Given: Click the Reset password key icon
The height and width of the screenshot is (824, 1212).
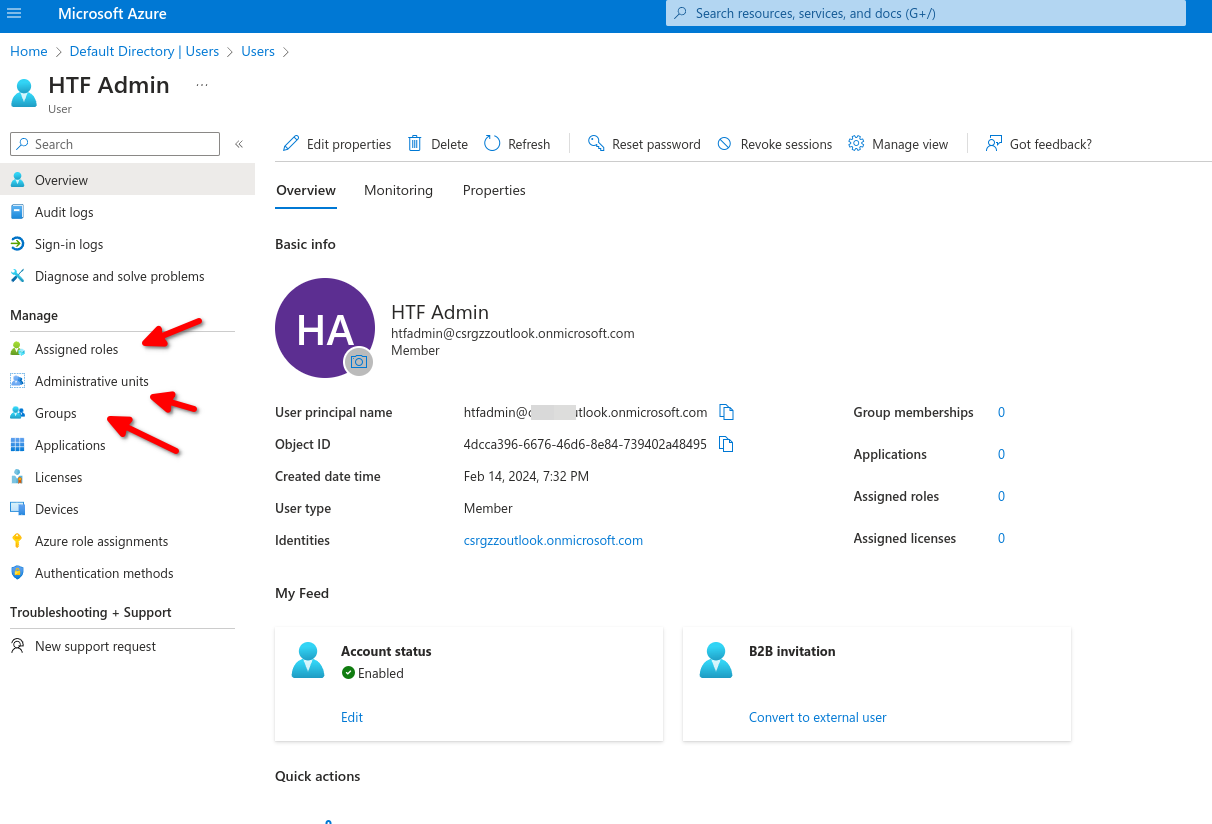Looking at the screenshot, I should pos(596,144).
